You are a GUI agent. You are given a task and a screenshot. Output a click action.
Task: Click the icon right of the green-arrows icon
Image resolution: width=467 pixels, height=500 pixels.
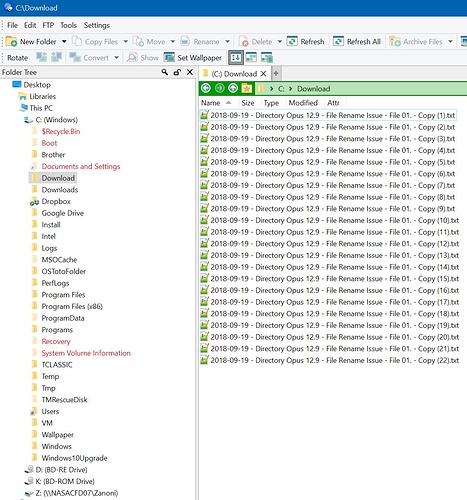click(x=251, y=58)
